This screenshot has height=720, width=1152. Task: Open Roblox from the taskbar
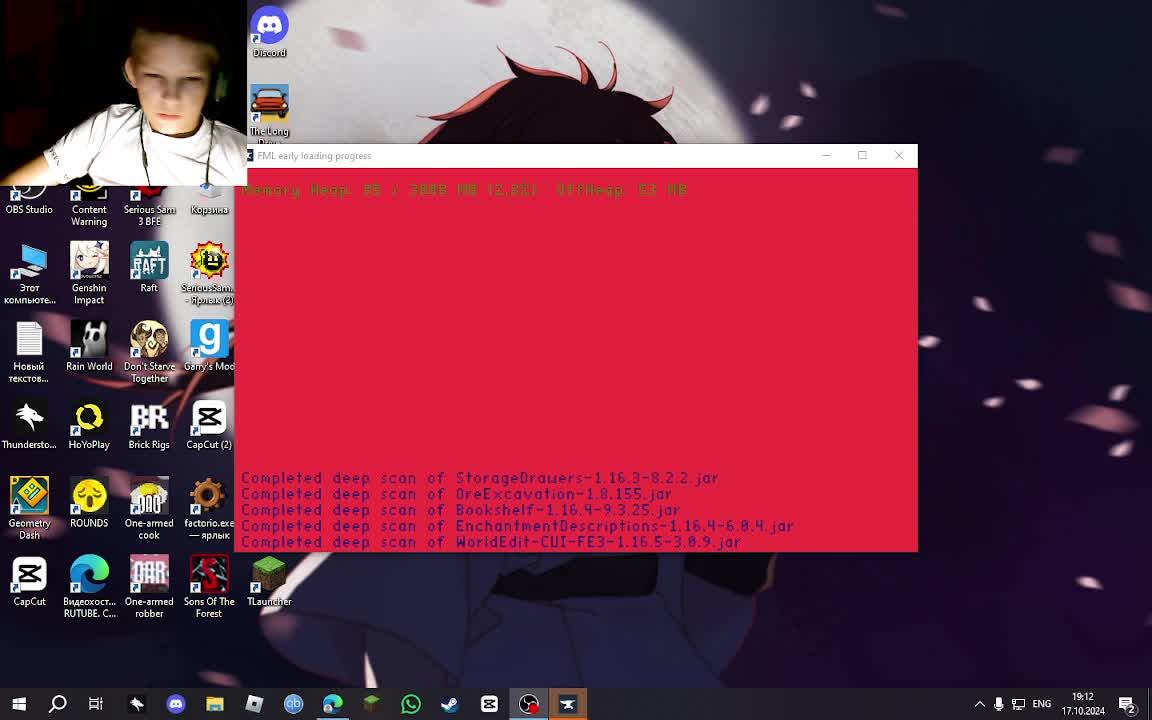coord(254,705)
